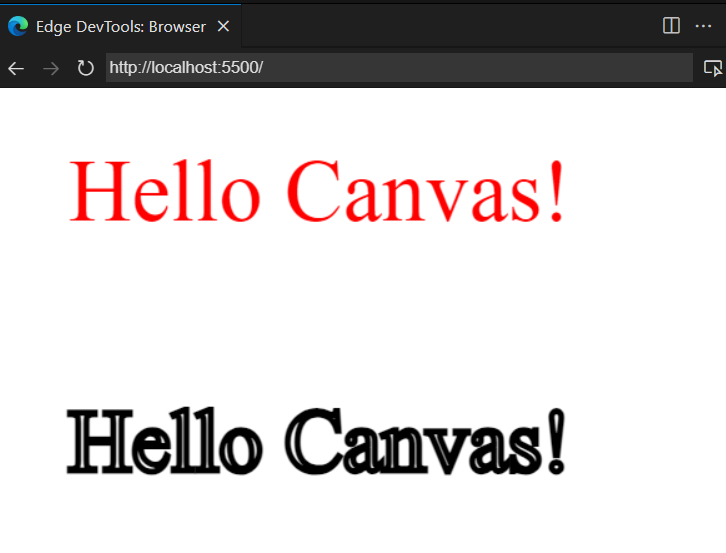Image resolution: width=726 pixels, height=553 pixels.
Task: Go back using the left arrow
Action: [16, 68]
